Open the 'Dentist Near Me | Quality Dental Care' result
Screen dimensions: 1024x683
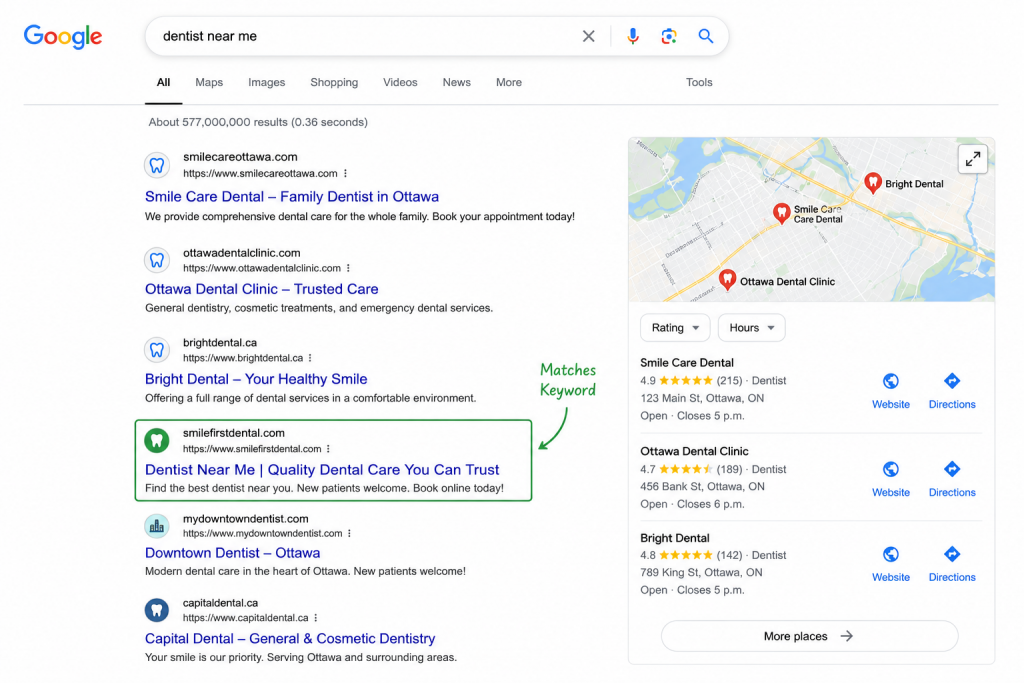(322, 469)
